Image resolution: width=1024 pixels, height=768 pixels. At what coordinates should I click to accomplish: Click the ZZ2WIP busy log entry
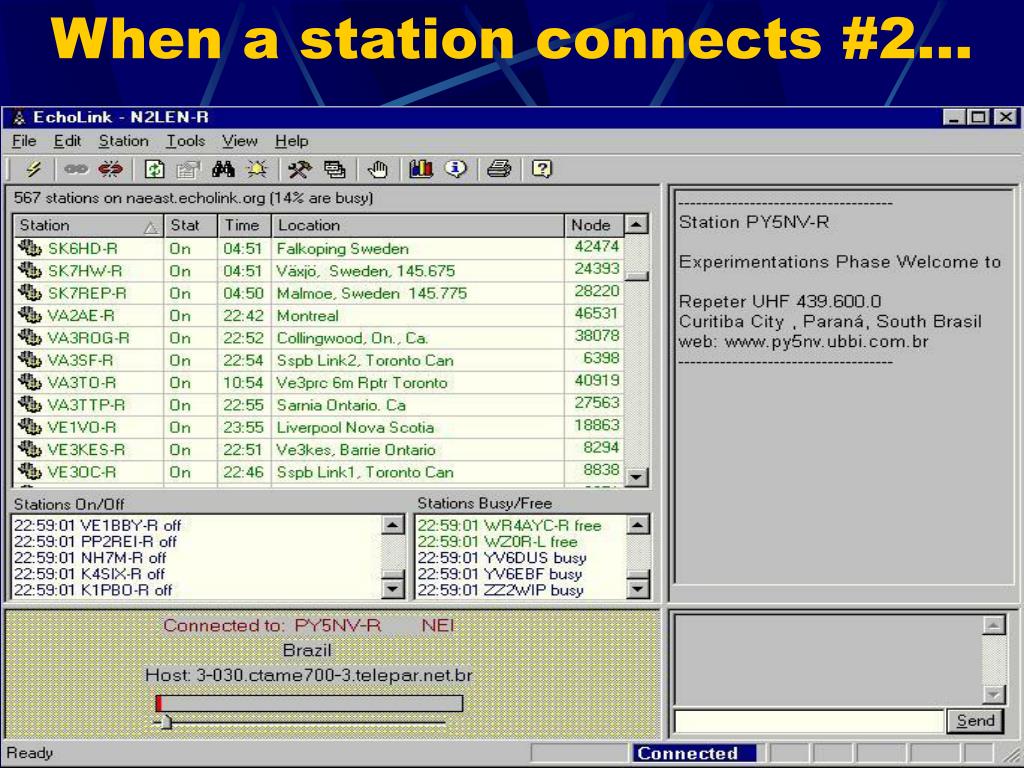coord(500,590)
